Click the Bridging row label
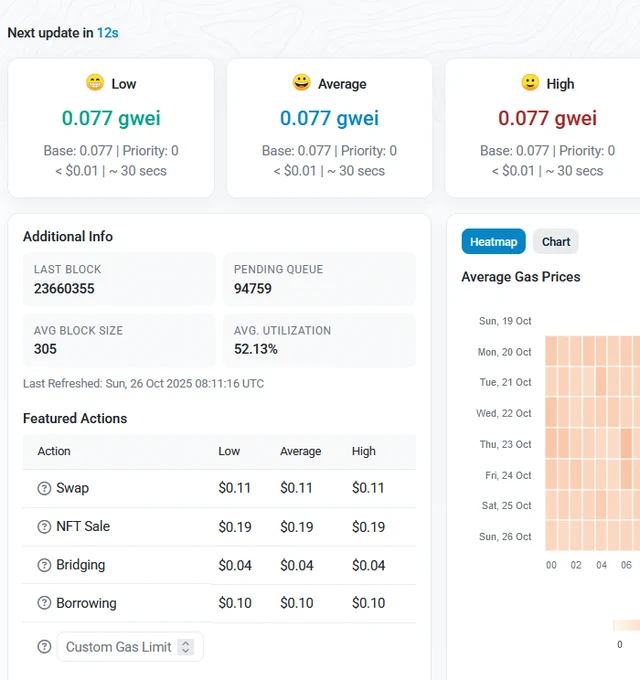 (x=81, y=565)
